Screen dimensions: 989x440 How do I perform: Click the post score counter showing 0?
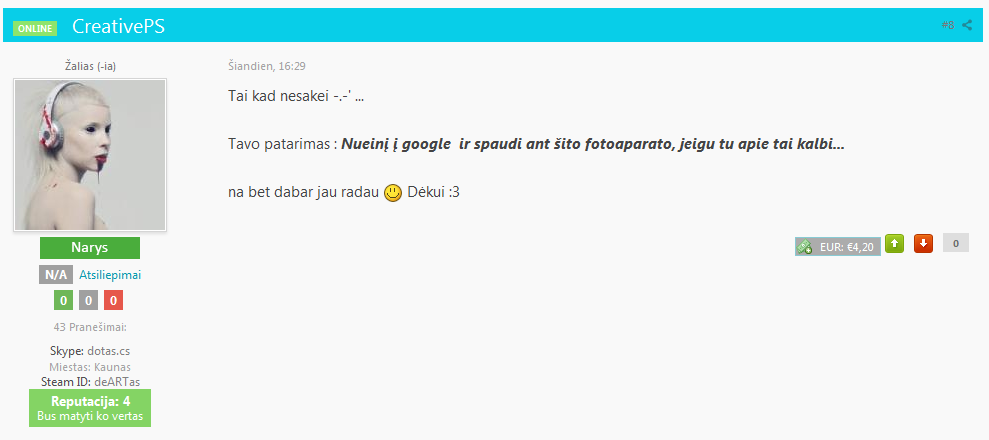pos(956,243)
